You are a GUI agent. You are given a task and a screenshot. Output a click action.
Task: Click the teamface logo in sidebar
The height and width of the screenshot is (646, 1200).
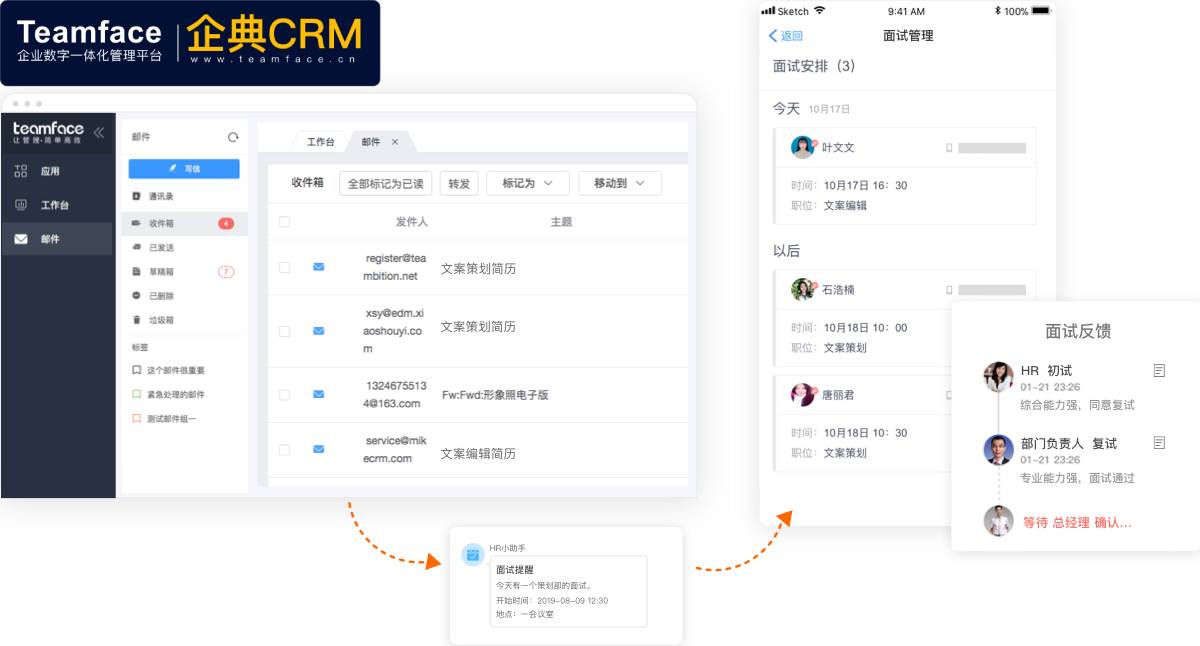pos(48,132)
